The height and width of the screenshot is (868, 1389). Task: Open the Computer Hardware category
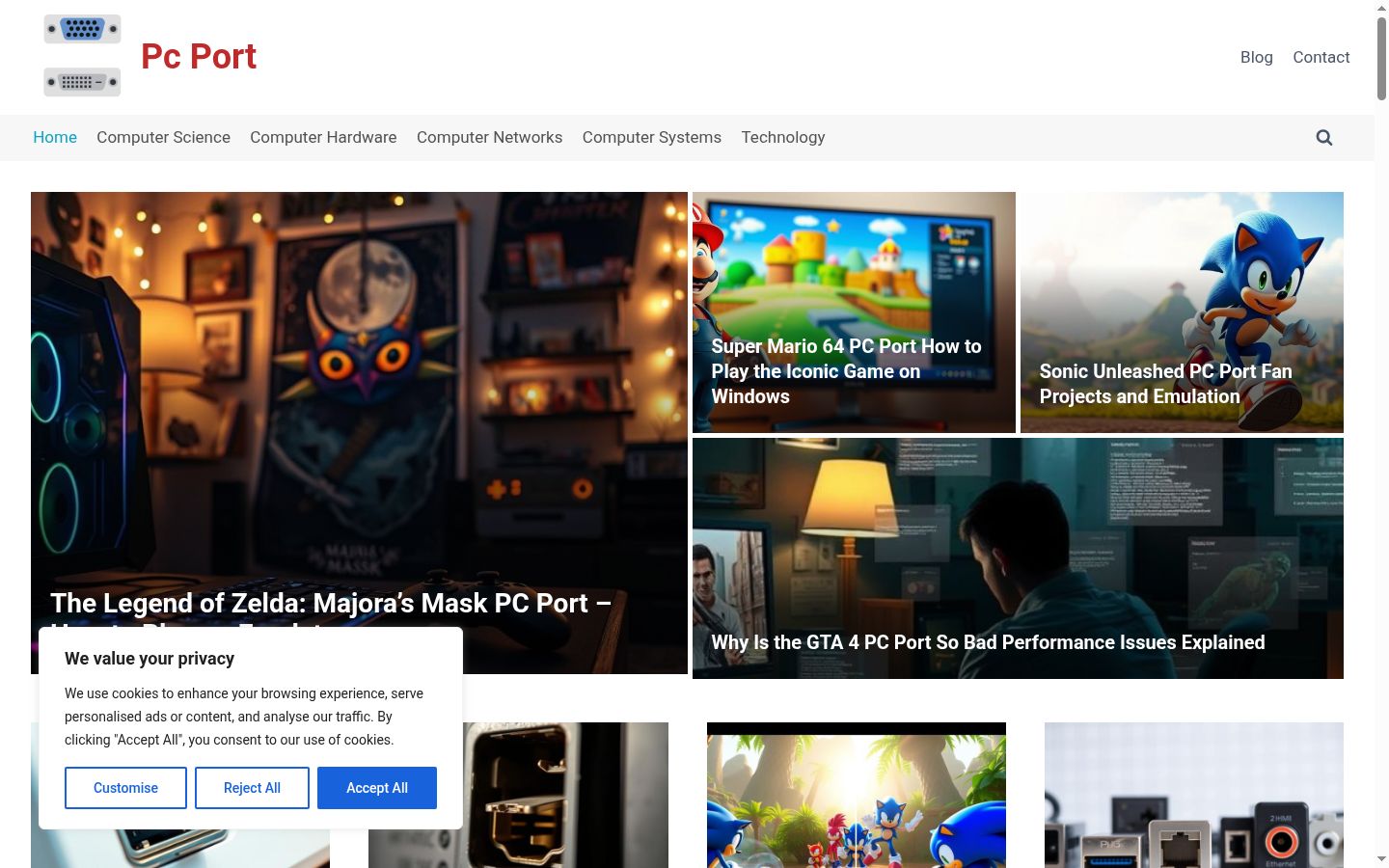pos(323,137)
